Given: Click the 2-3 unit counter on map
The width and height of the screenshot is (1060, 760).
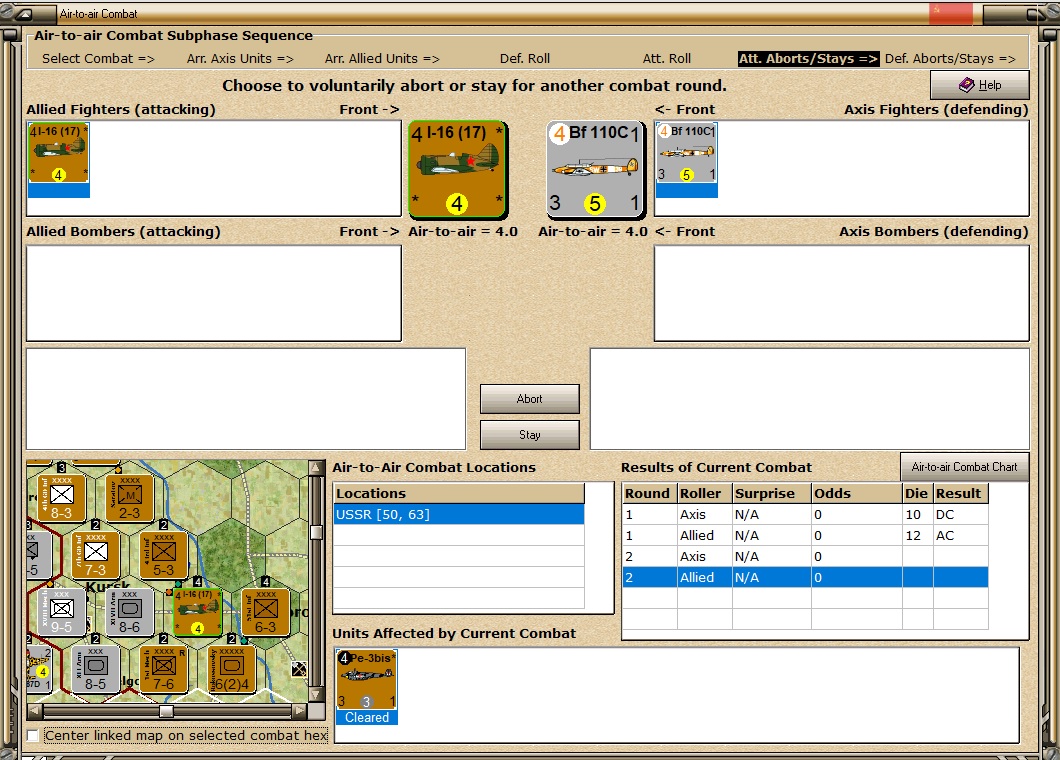Looking at the screenshot, I should [x=130, y=498].
